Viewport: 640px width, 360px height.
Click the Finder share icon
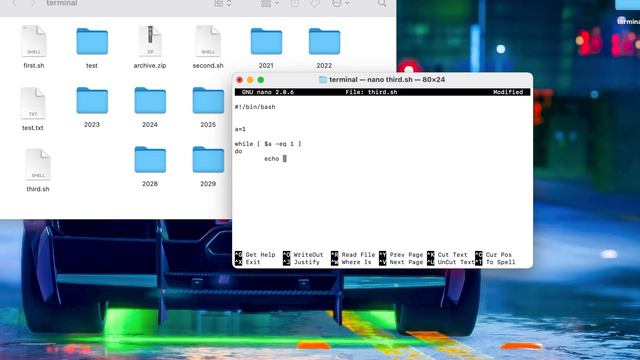click(294, 3)
